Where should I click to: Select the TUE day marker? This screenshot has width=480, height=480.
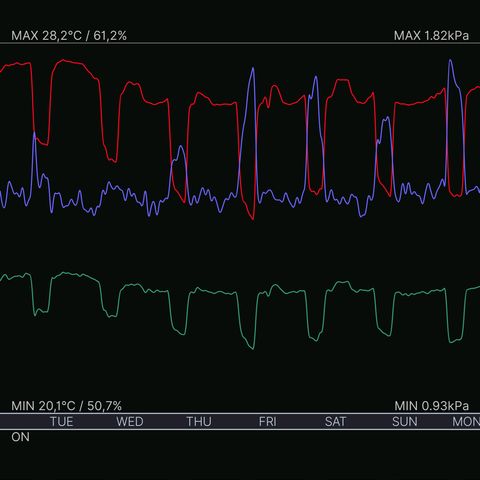[x=62, y=422]
